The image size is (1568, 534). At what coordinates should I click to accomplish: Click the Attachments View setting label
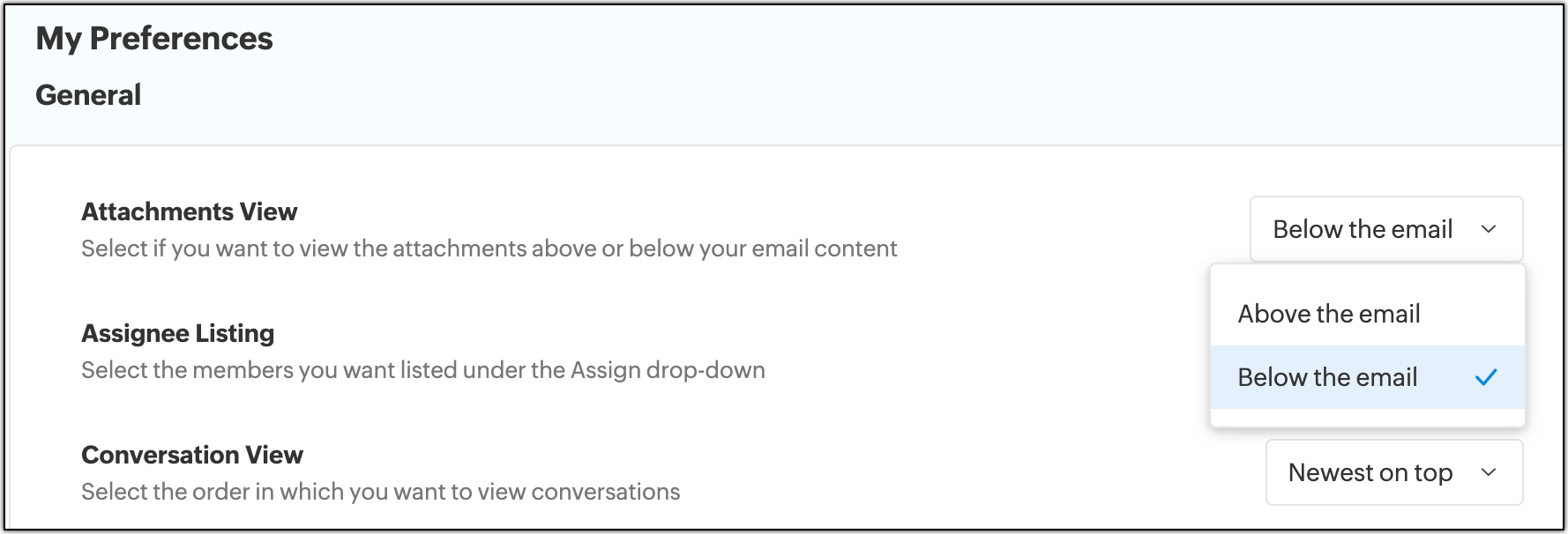click(x=190, y=211)
